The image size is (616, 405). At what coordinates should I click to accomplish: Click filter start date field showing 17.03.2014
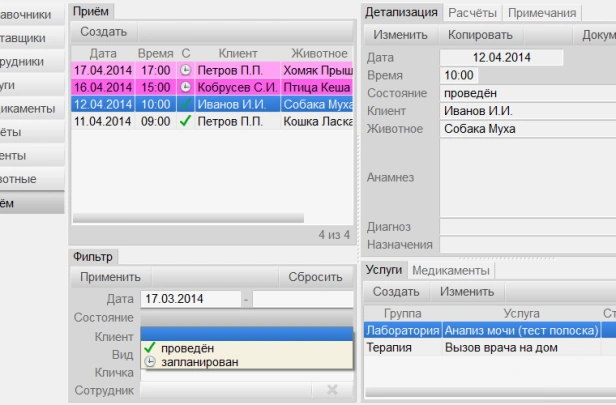[x=189, y=299]
